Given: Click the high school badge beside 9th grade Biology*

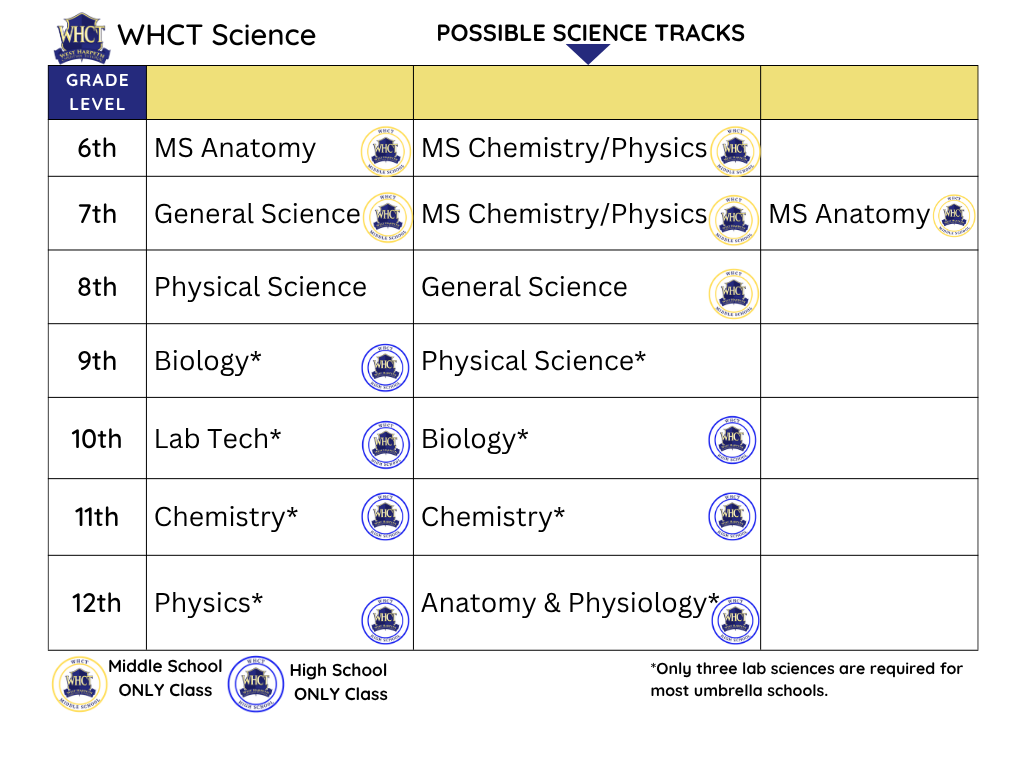Looking at the screenshot, I should [x=385, y=368].
